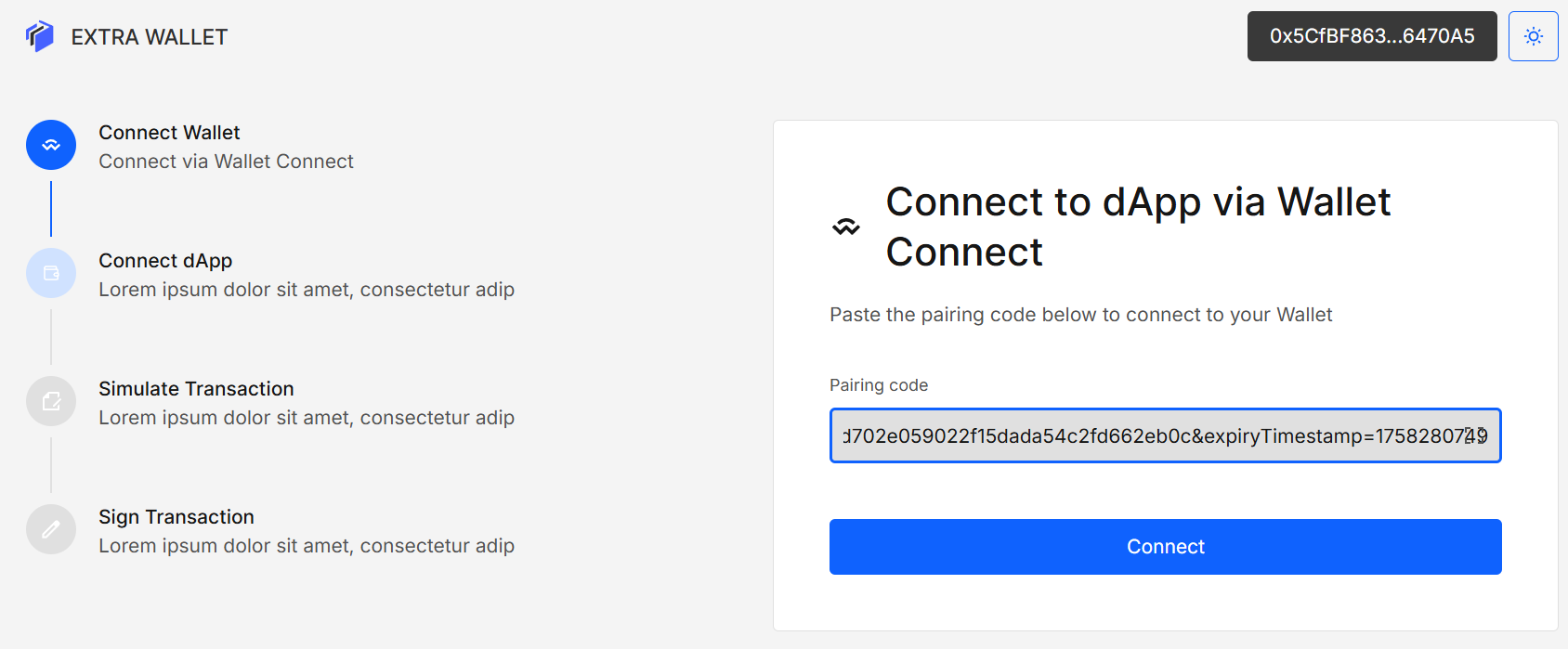The width and height of the screenshot is (1568, 649).
Task: Click the WalletConnect icon beside the heading
Action: point(845,227)
